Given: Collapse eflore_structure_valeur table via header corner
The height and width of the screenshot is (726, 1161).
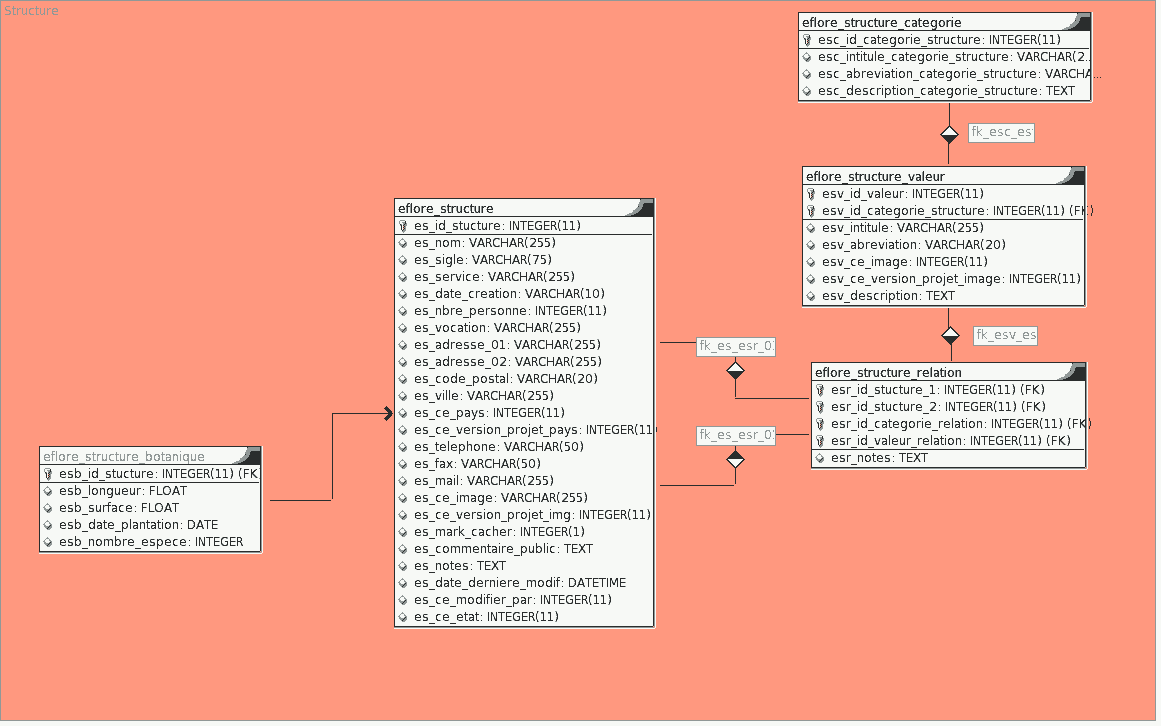Looking at the screenshot, I should 1074,176.
